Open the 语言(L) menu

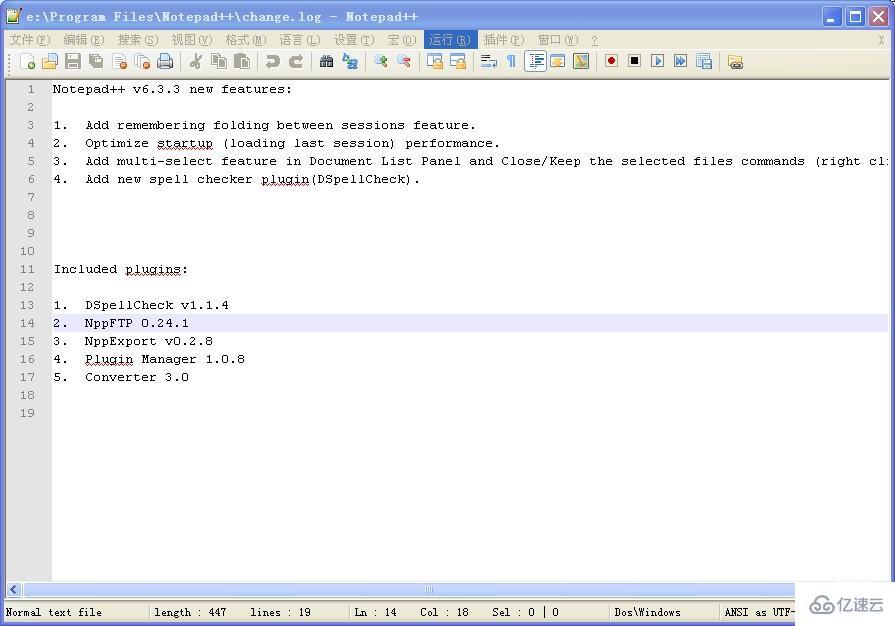[300, 40]
